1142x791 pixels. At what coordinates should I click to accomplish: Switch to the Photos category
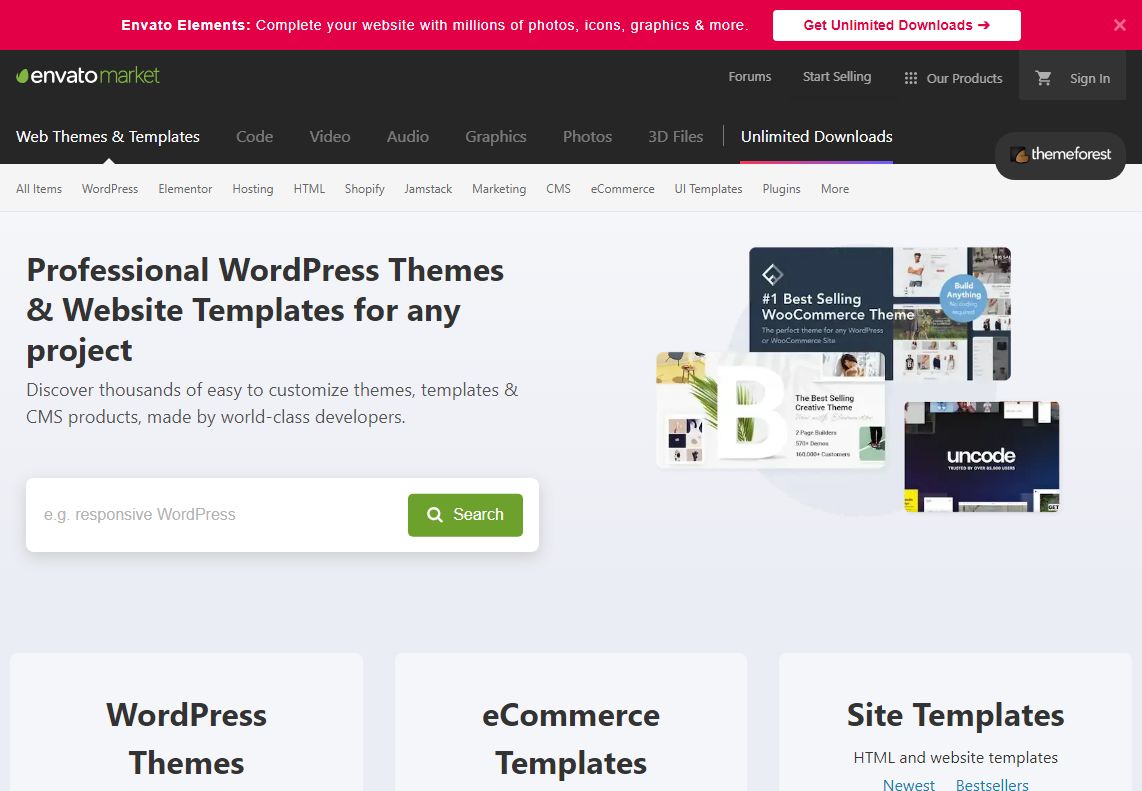587,136
